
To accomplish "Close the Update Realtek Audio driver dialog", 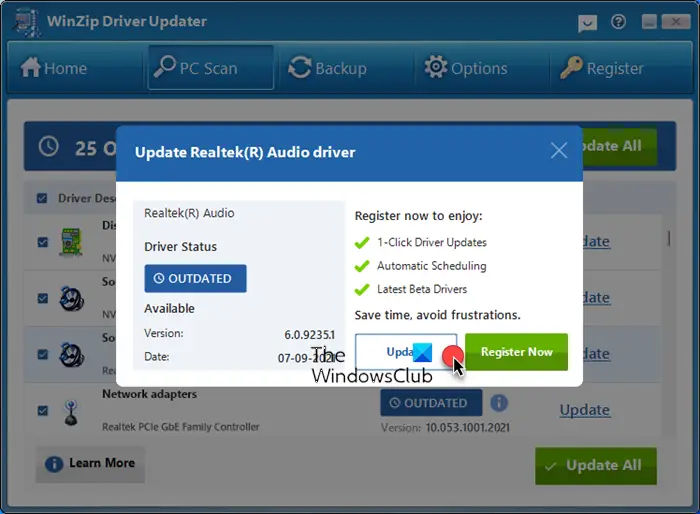I will coord(559,150).
